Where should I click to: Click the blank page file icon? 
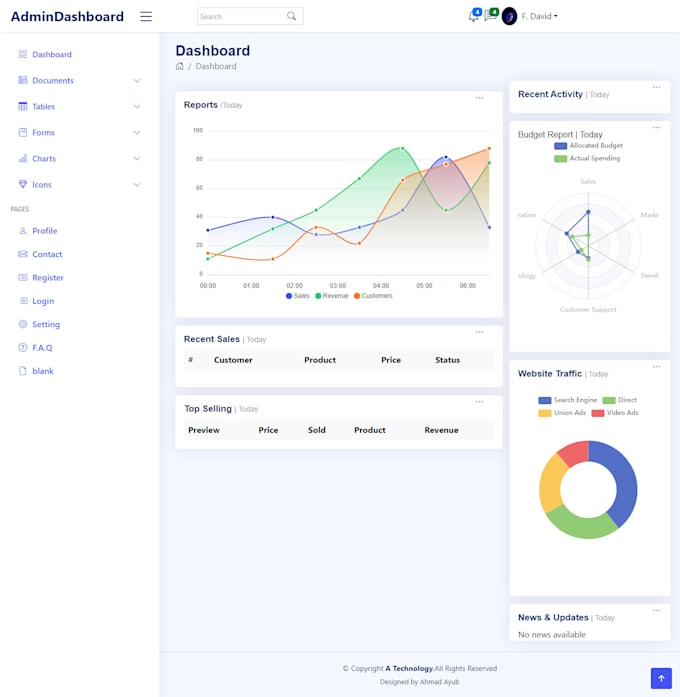23,371
